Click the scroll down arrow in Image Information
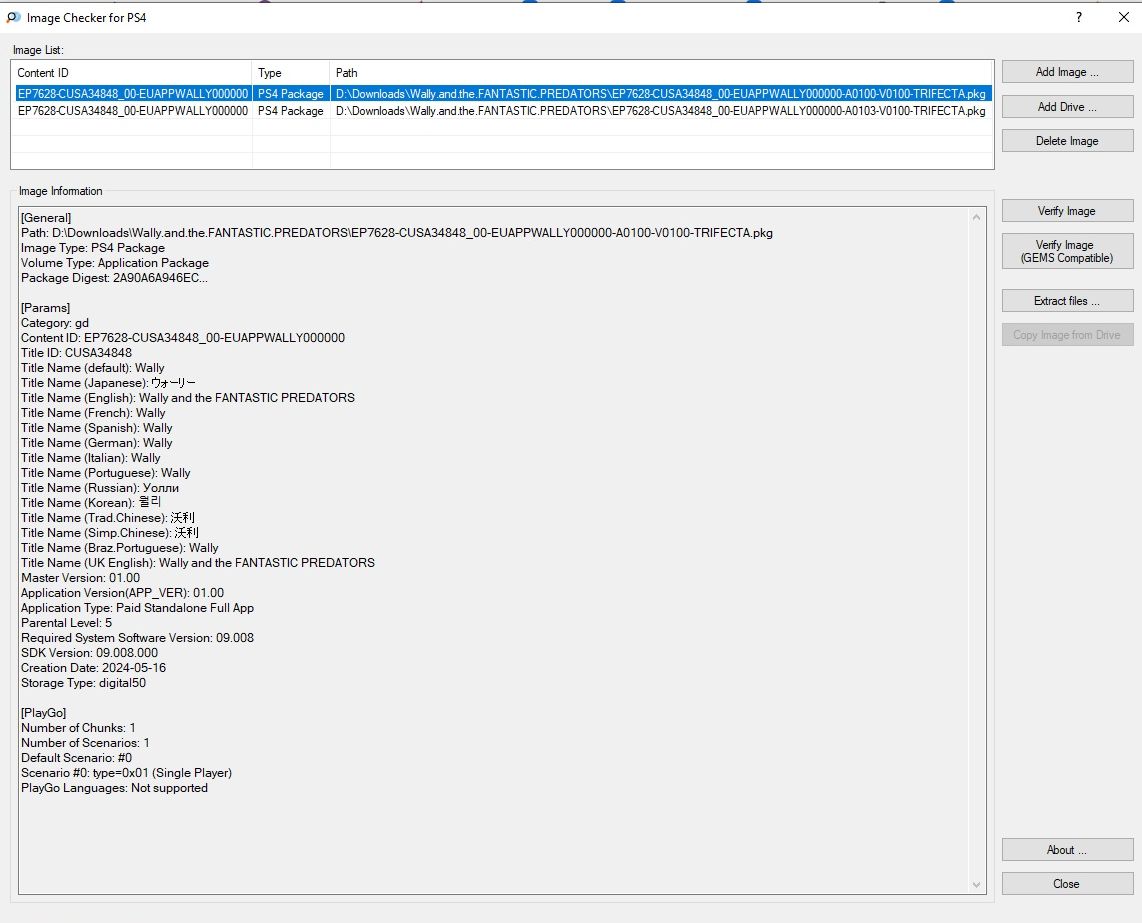This screenshot has height=923, width=1142. tap(977, 884)
